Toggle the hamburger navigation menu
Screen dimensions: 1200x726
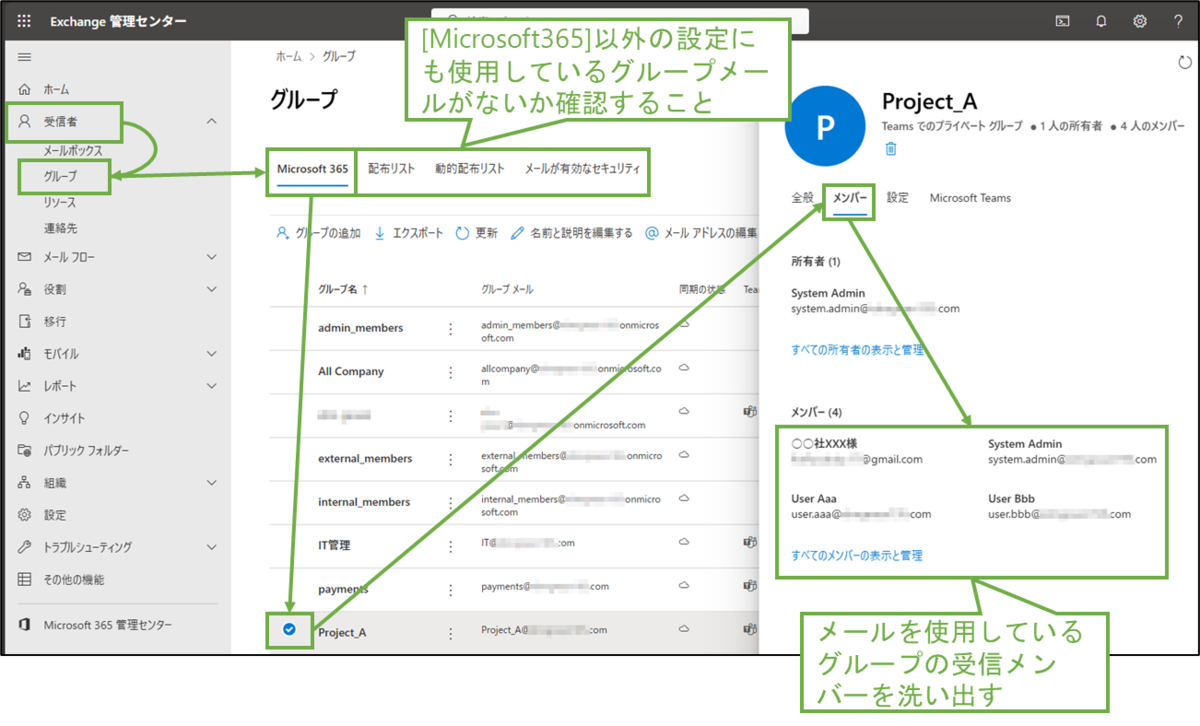24,57
